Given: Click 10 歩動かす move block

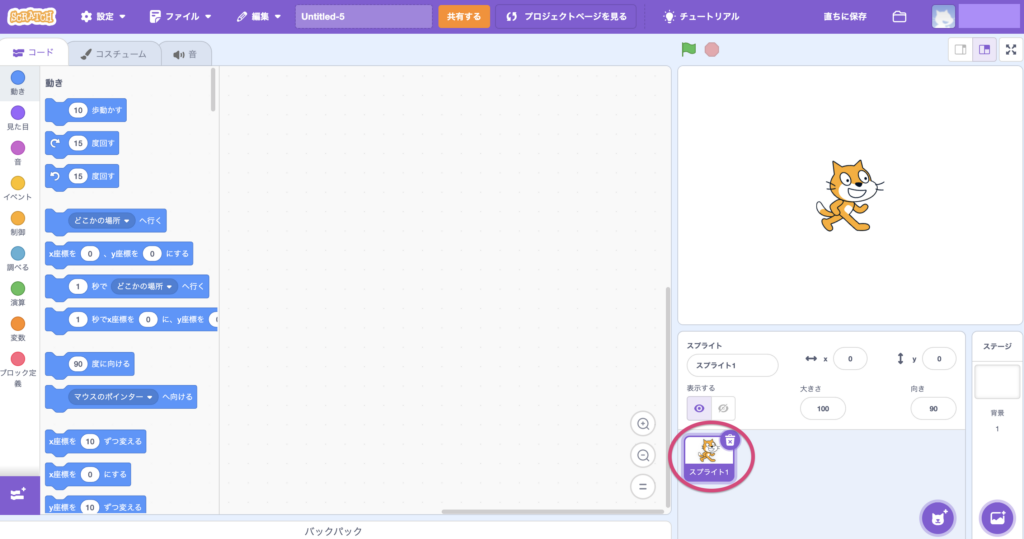Looking at the screenshot, I should coord(86,111).
